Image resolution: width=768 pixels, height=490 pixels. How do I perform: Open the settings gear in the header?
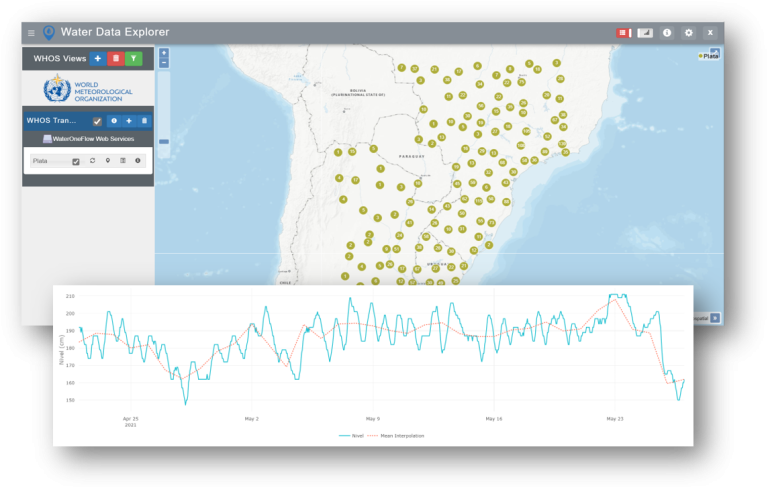coord(688,33)
